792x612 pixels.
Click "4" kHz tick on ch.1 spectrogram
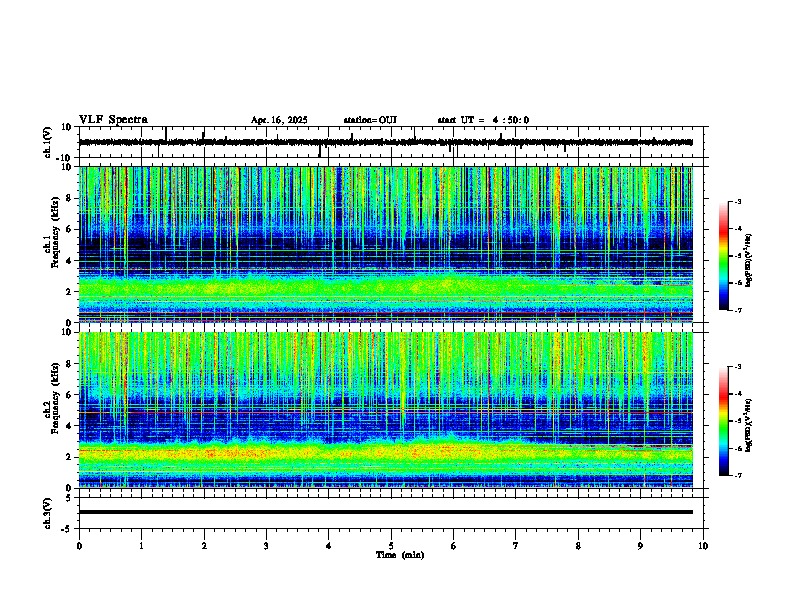pos(70,261)
